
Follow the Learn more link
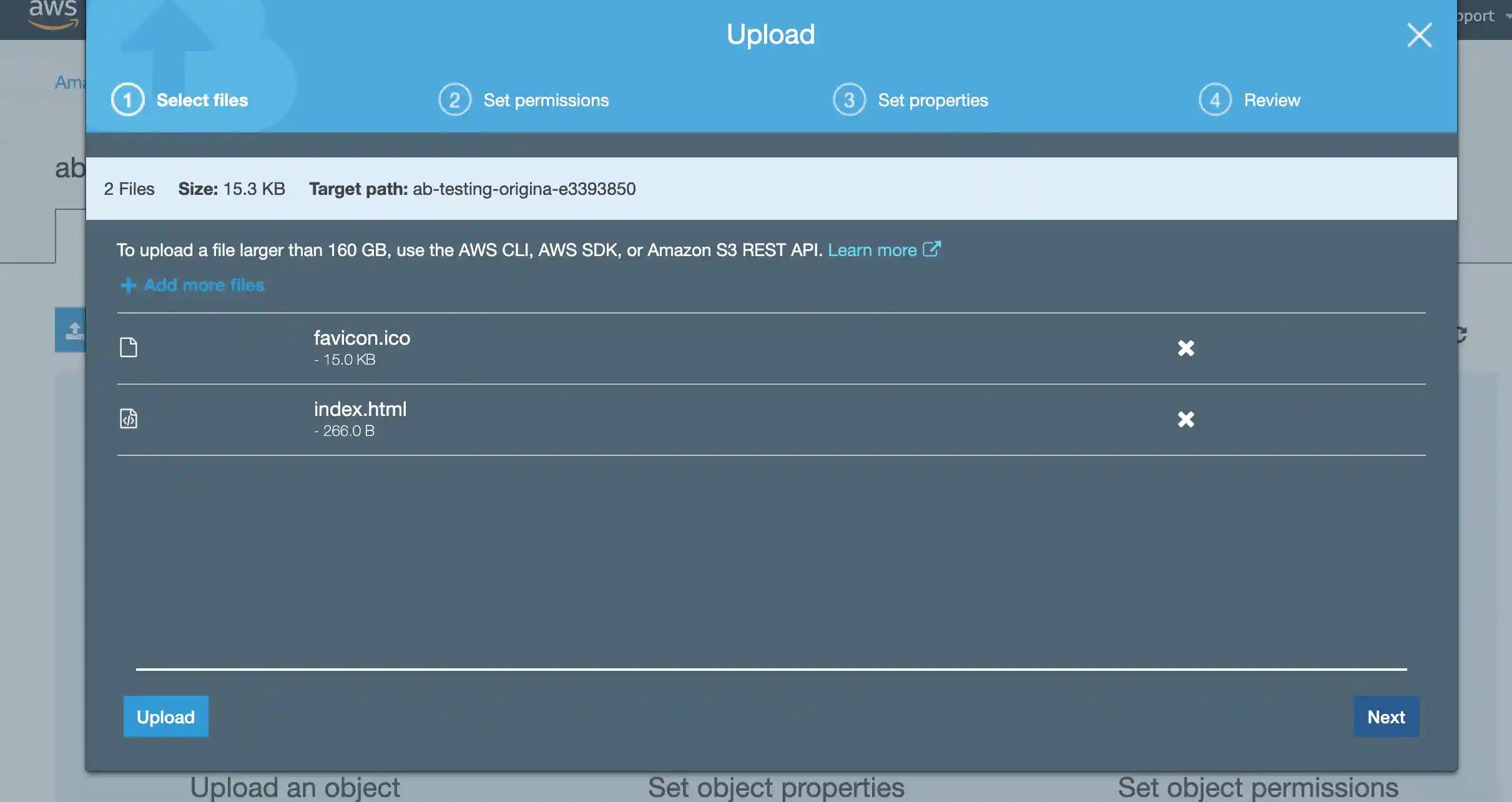click(x=871, y=250)
